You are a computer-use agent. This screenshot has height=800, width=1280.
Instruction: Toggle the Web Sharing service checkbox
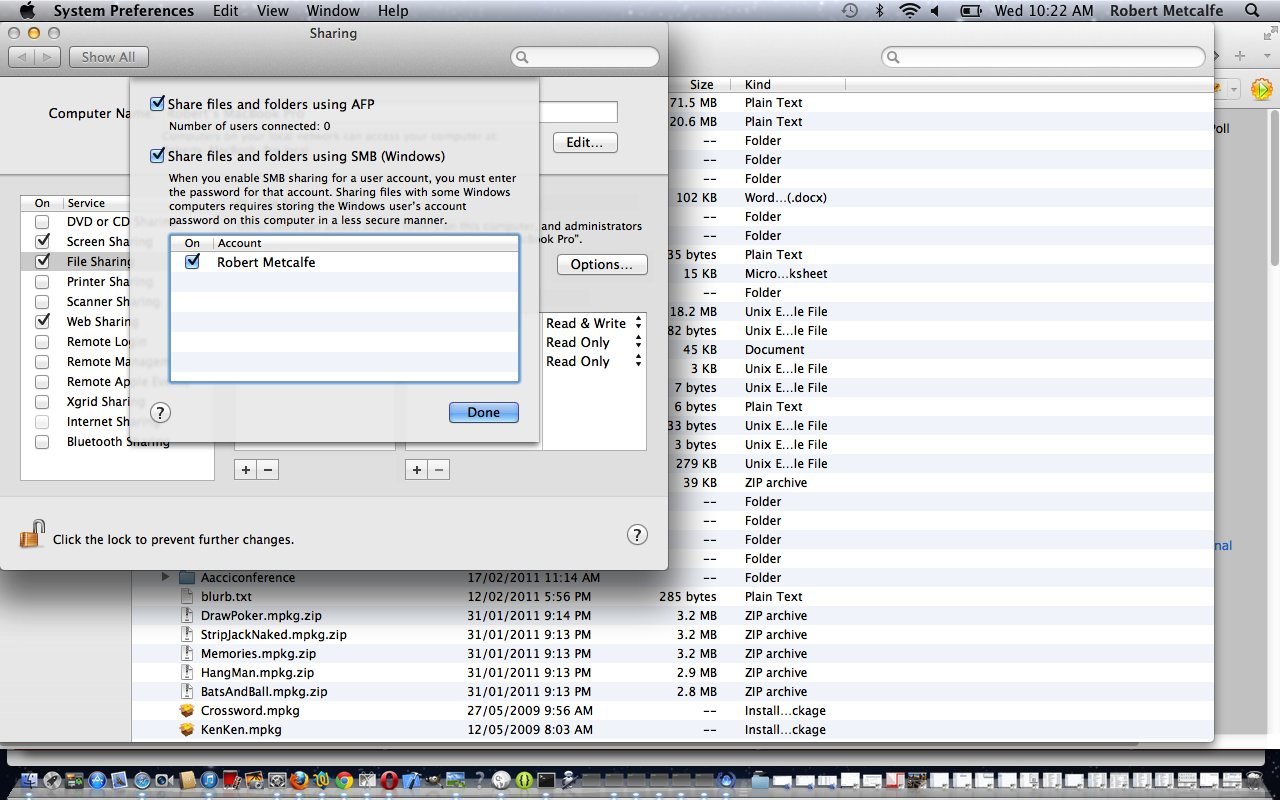42,322
